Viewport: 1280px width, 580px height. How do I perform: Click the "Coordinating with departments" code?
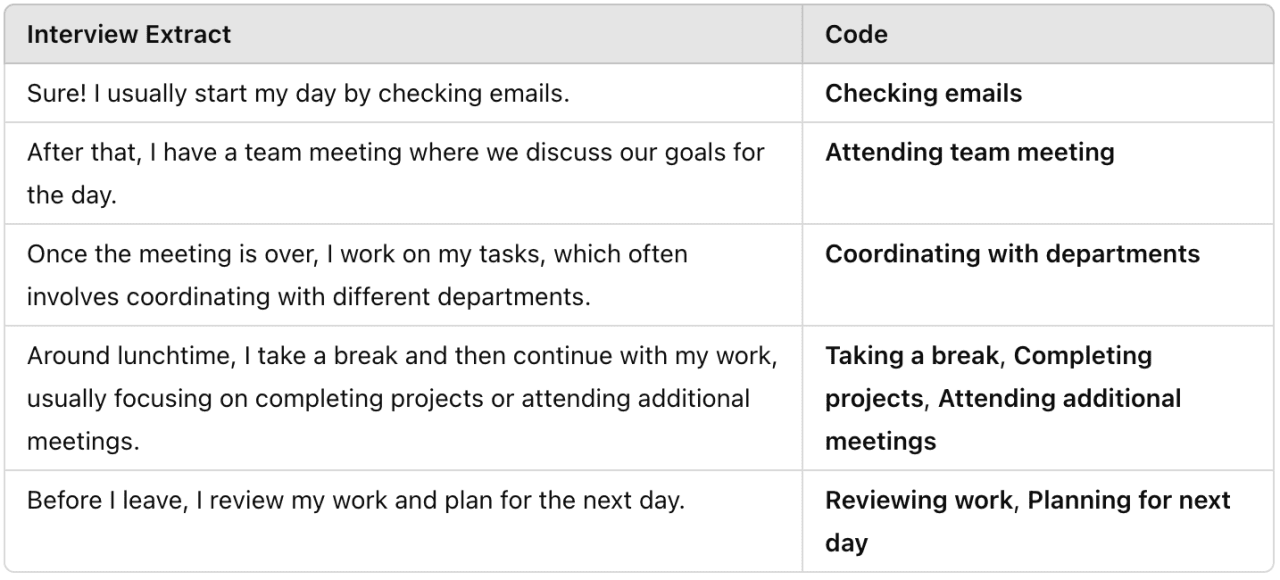coord(1012,254)
